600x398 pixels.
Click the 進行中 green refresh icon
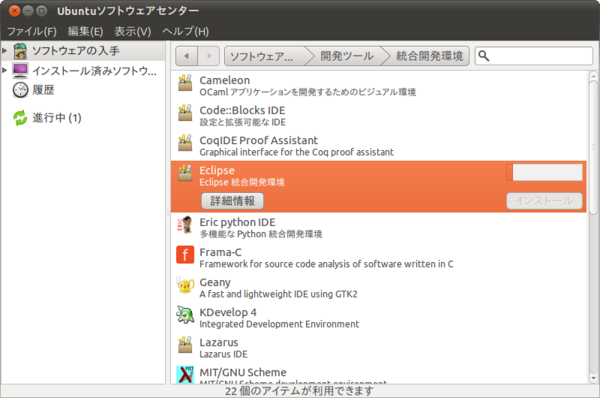(20, 118)
